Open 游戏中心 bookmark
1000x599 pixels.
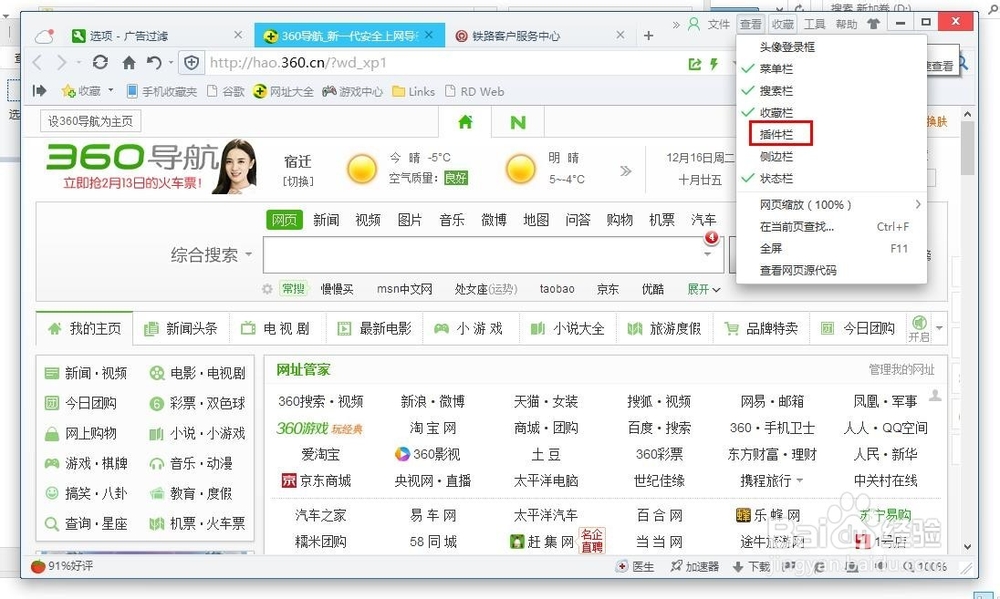(x=352, y=91)
